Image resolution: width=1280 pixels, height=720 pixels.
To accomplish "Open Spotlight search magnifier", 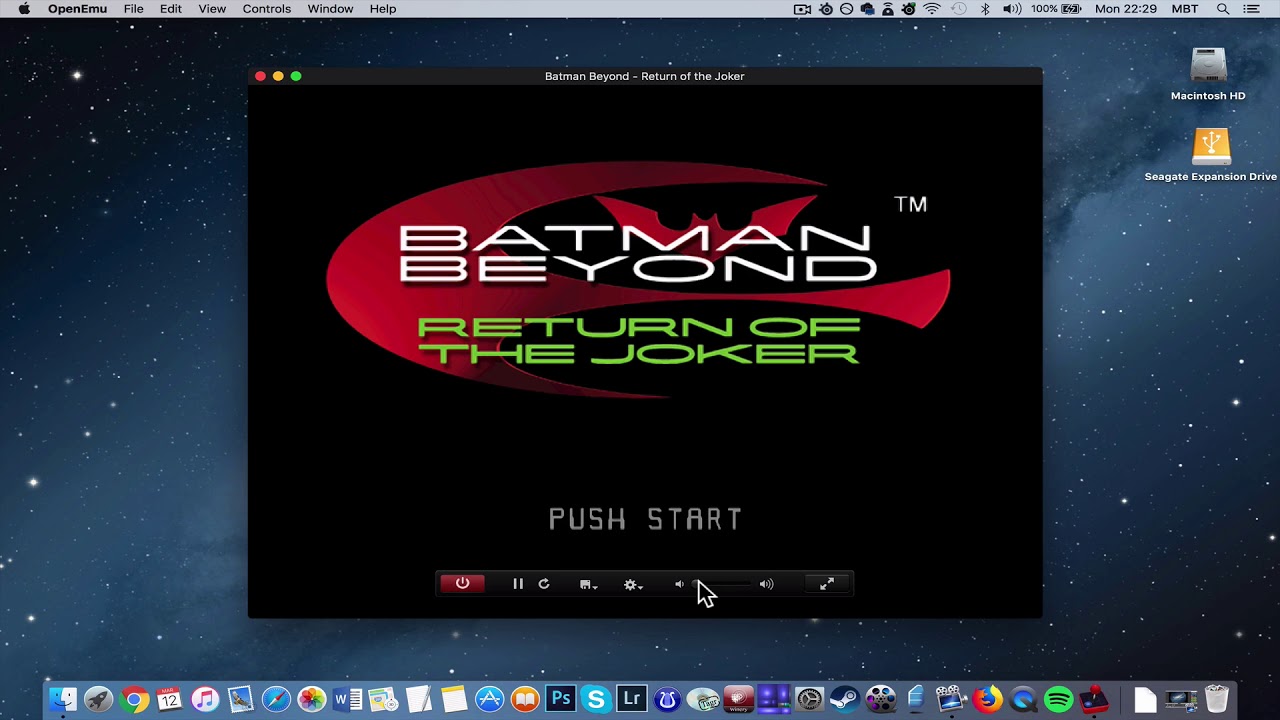I will tap(1223, 9).
